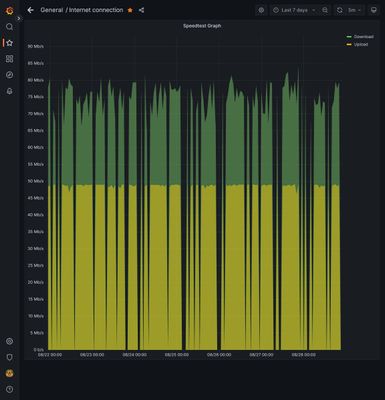Image resolution: width=385 pixels, height=400 pixels.
Task: Open dashboard settings gear in toolbar
Action: (x=261, y=10)
